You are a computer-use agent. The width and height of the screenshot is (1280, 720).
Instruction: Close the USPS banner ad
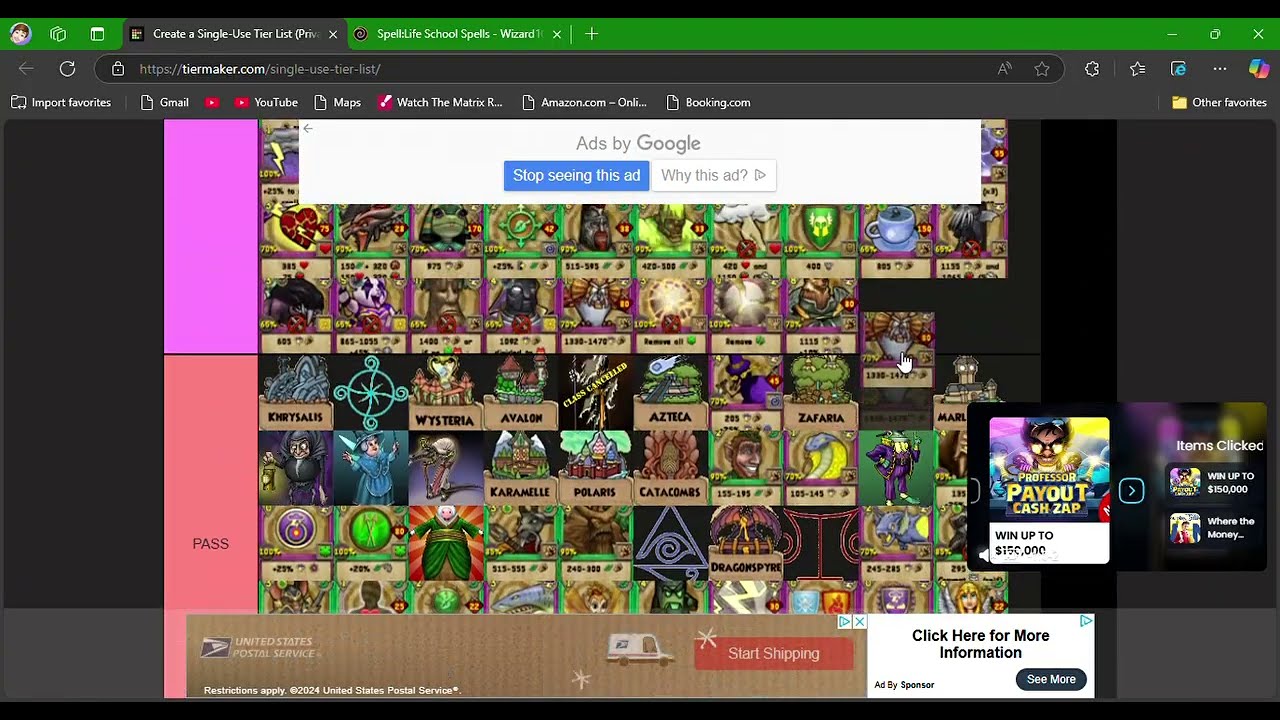click(x=859, y=622)
